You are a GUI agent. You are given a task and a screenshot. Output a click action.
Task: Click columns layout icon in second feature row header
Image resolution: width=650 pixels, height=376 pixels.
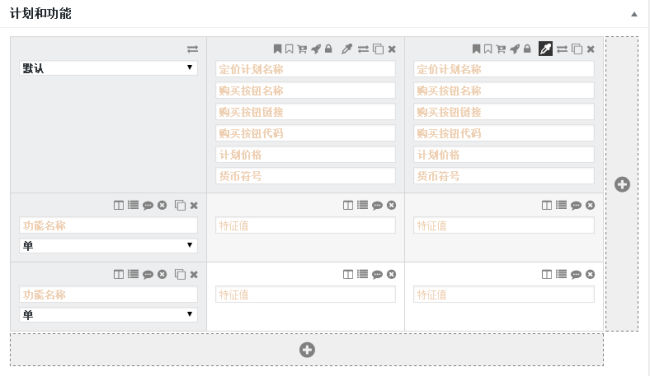pos(119,274)
